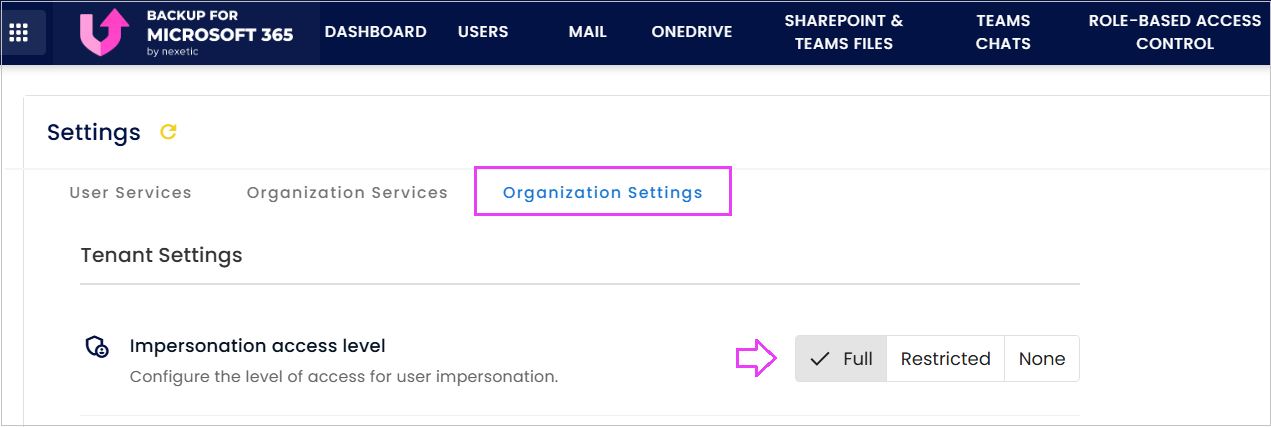Screen dimensions: 1271x427
Task: Open the Users section
Action: (483, 32)
